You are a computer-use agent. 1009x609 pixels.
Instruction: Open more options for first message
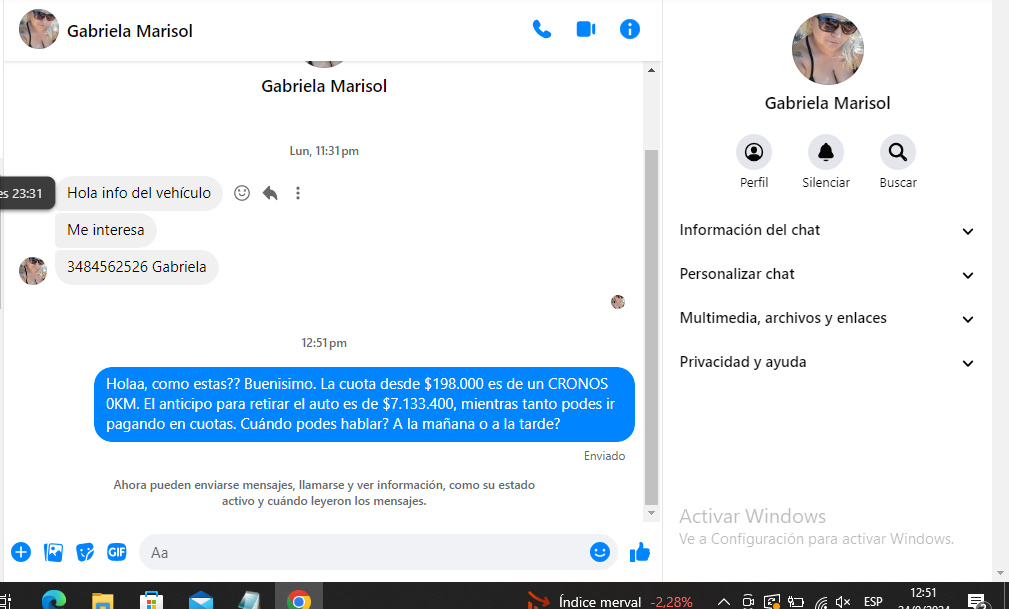pyautogui.click(x=297, y=193)
